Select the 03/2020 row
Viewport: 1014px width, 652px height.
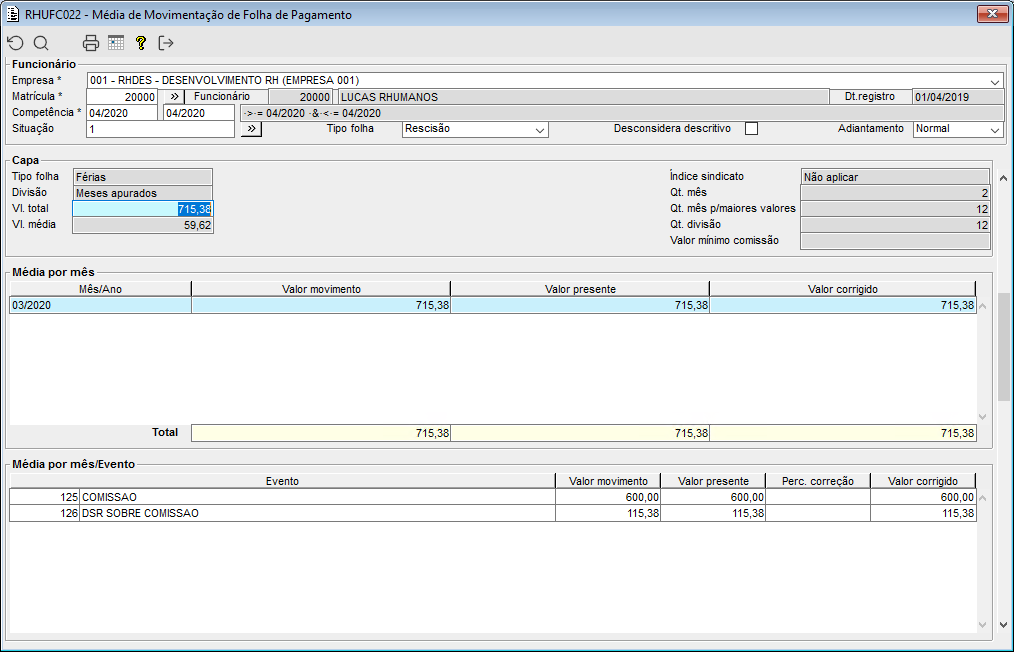click(x=493, y=305)
